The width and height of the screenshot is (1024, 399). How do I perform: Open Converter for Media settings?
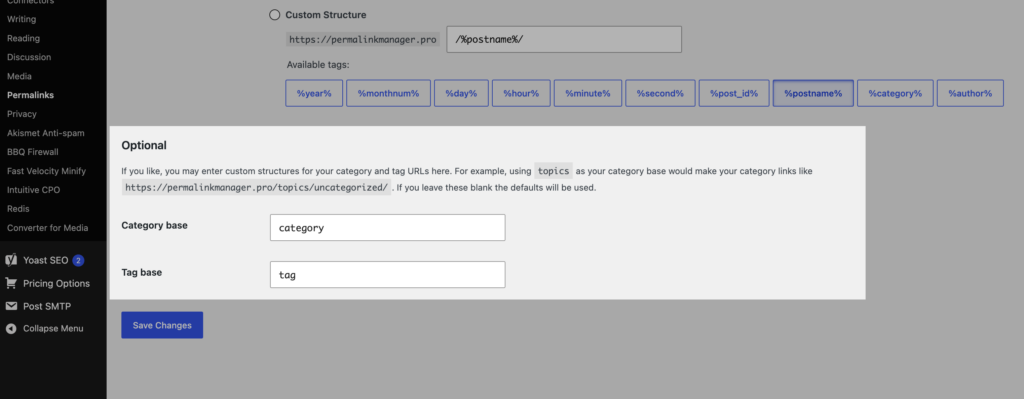point(47,227)
